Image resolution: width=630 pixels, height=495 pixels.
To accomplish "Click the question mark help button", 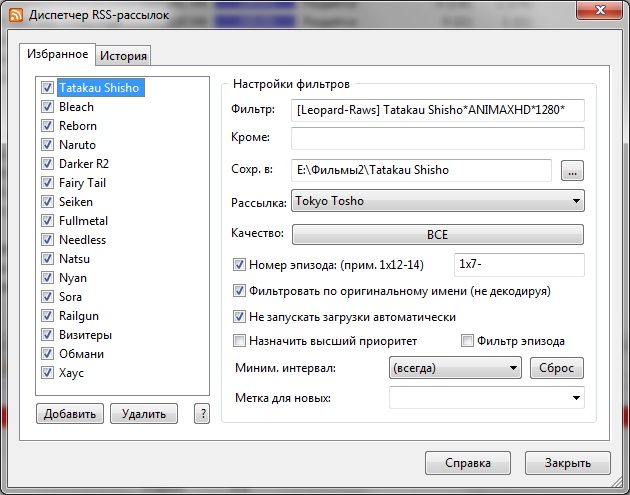I will click(204, 414).
